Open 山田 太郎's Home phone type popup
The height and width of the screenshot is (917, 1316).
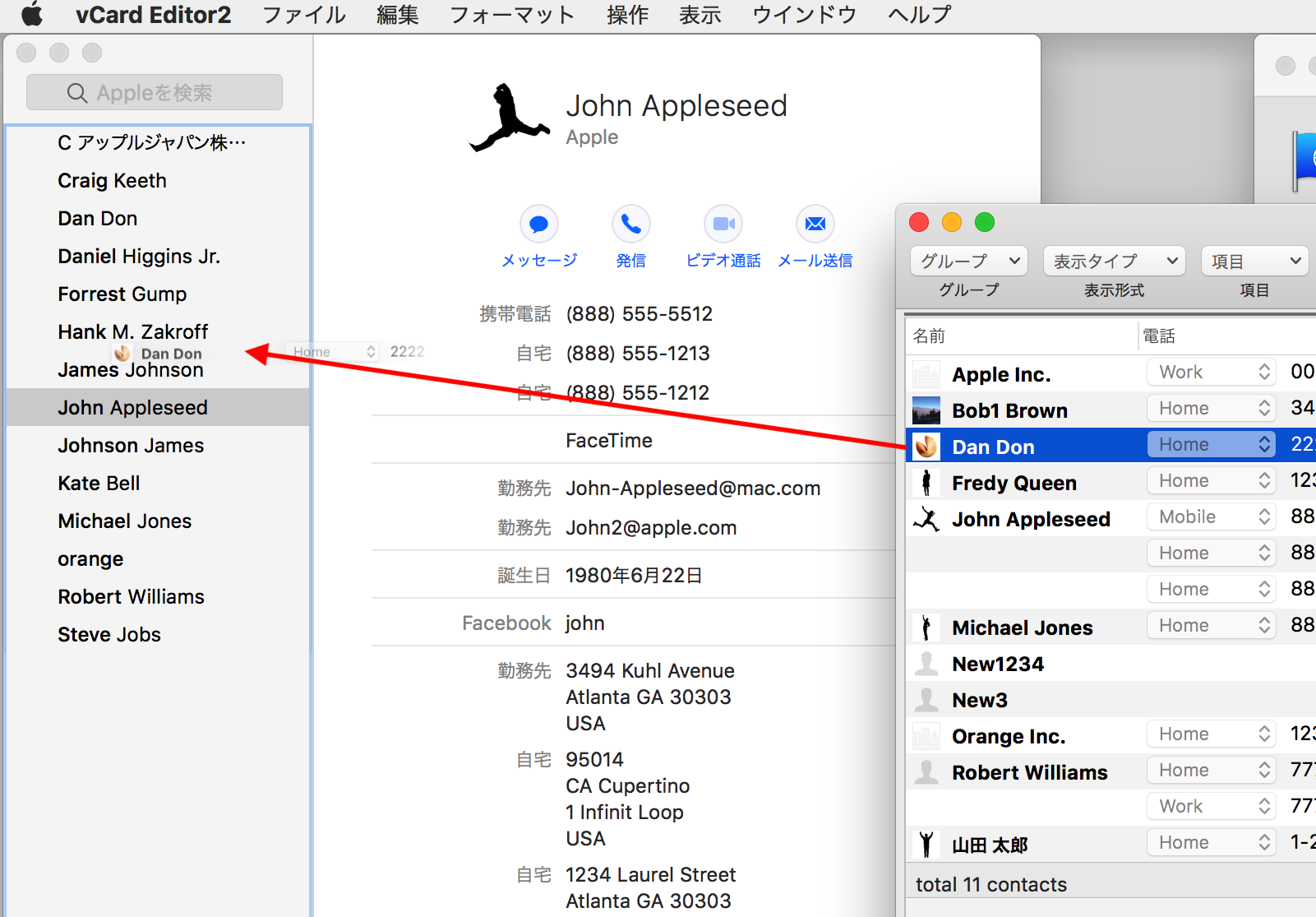click(1212, 842)
